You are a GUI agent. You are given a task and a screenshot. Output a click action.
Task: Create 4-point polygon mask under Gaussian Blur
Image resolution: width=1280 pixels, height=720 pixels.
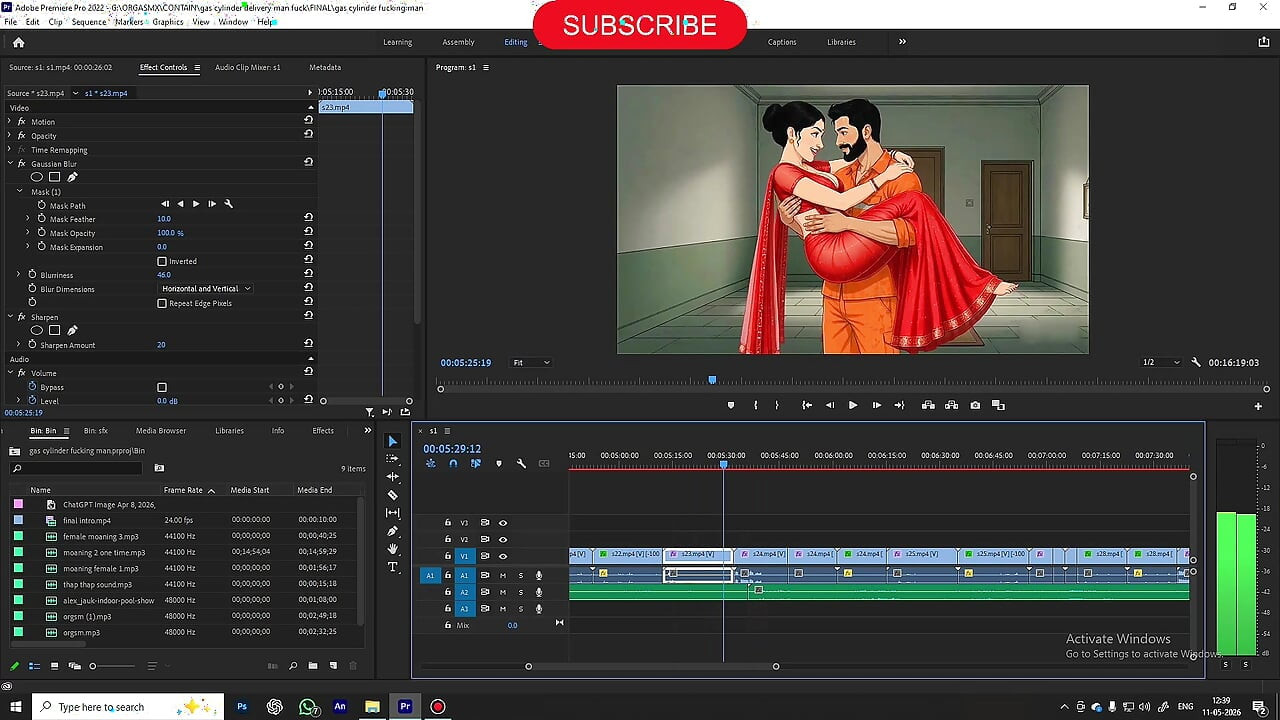tap(54, 177)
